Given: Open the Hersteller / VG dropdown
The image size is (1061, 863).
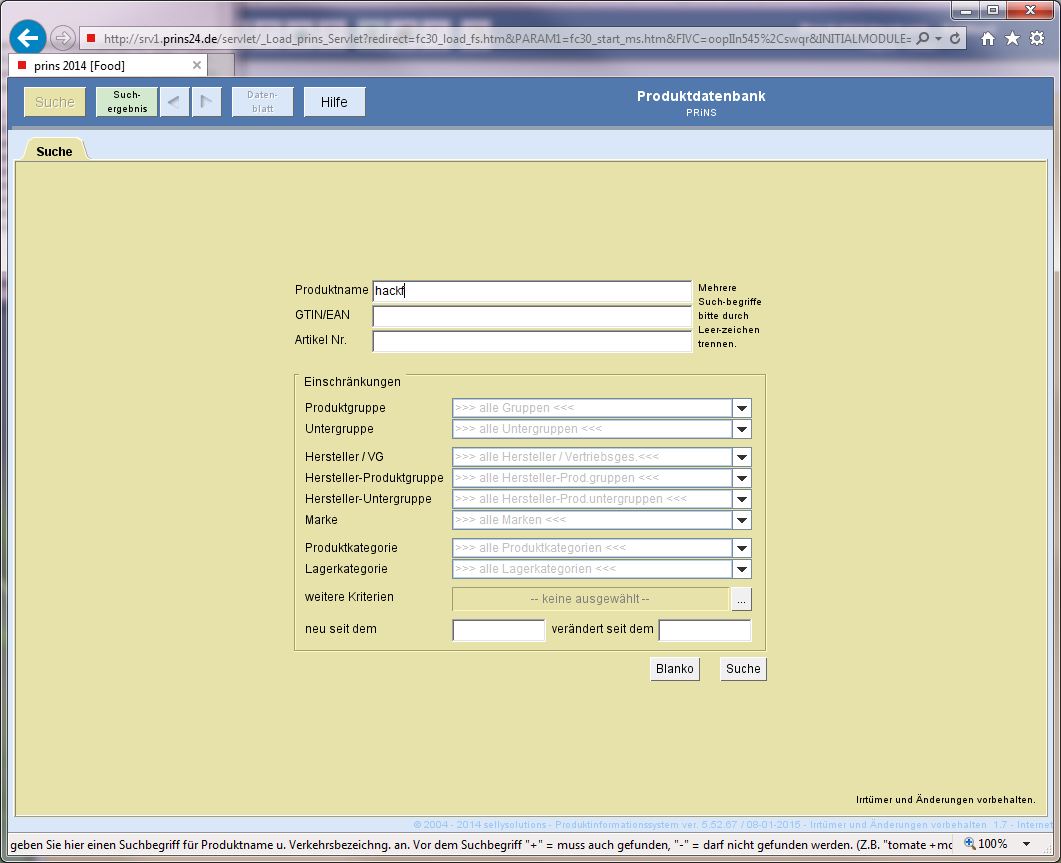Looking at the screenshot, I should pyautogui.click(x=742, y=457).
